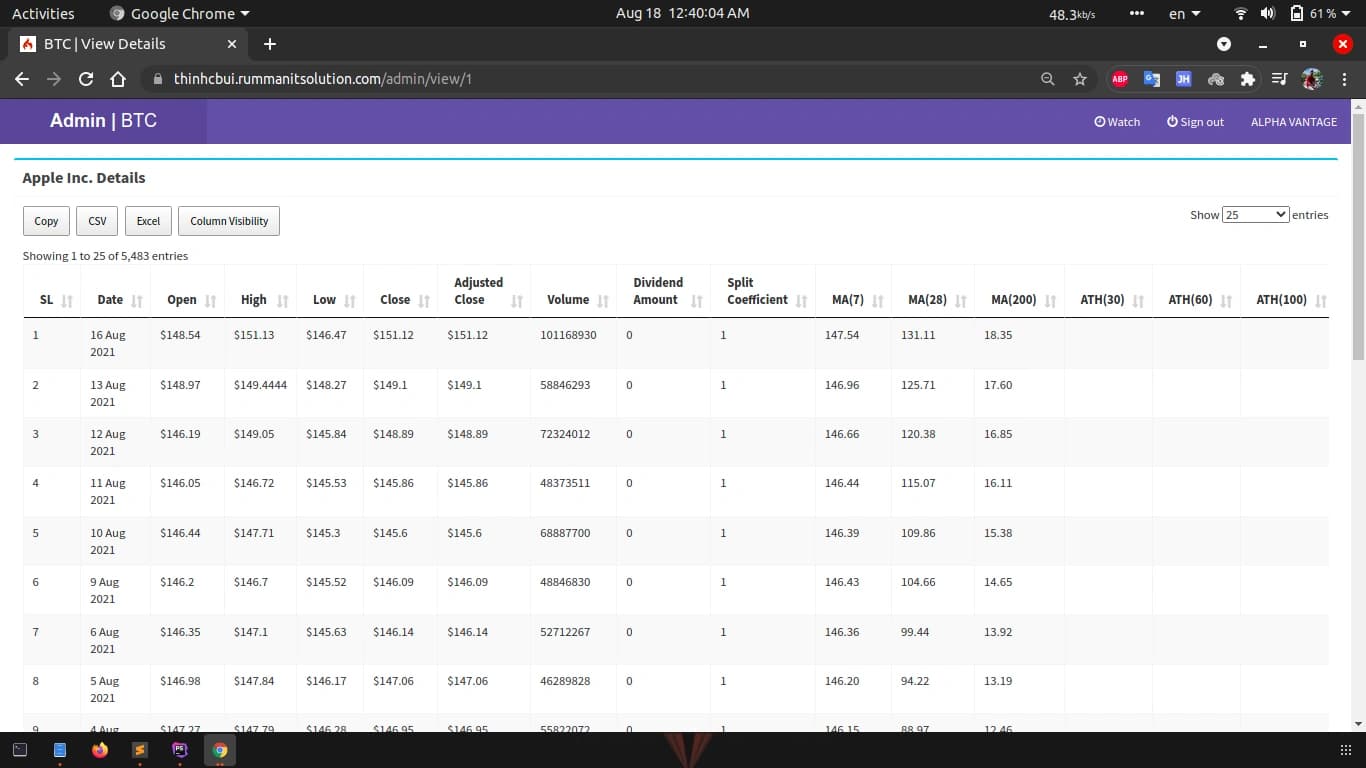This screenshot has height=768, width=1366.
Task: Open the Column Visibility button
Action: (x=229, y=221)
